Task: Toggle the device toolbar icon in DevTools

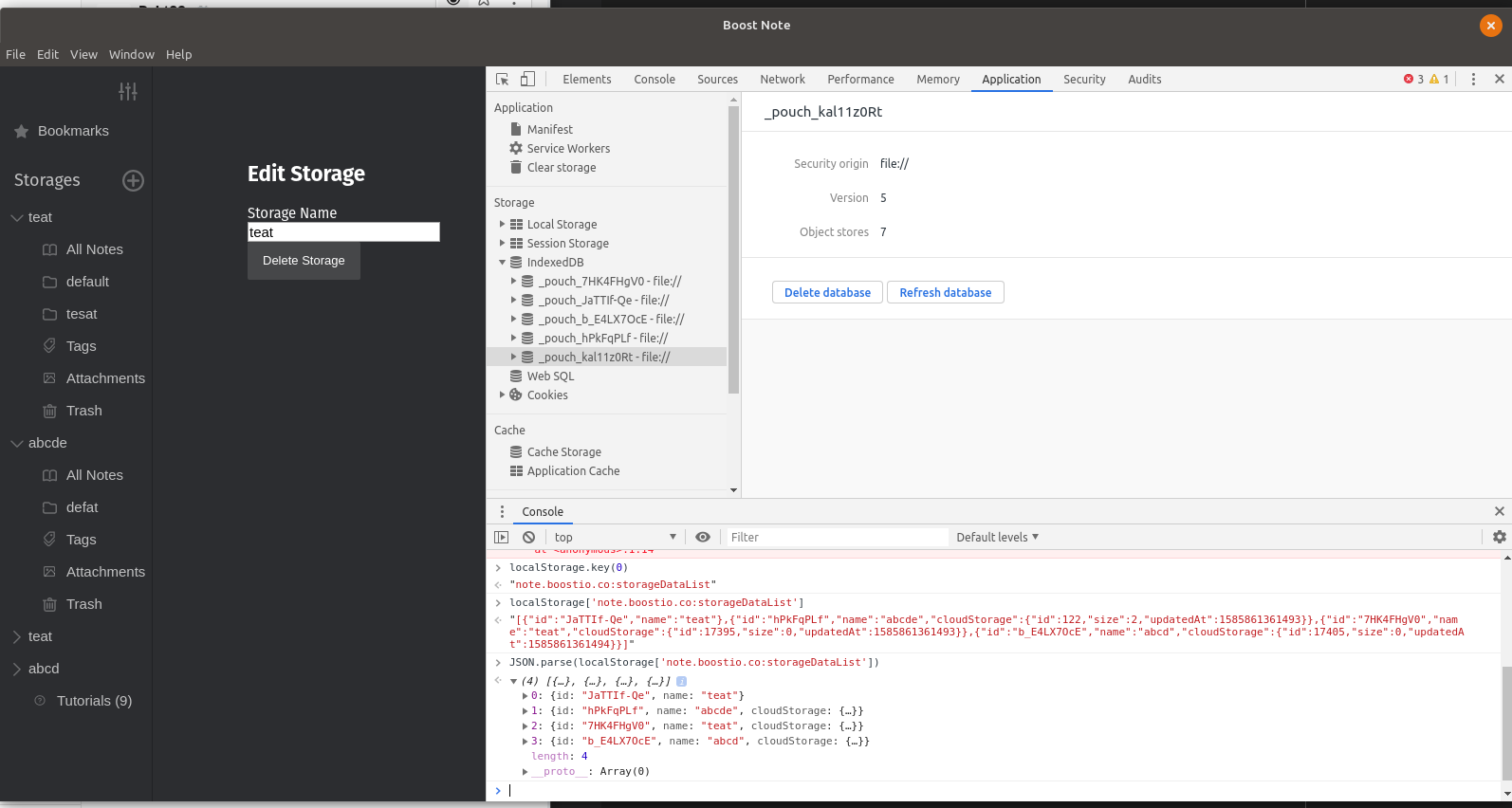Action: 527,80
